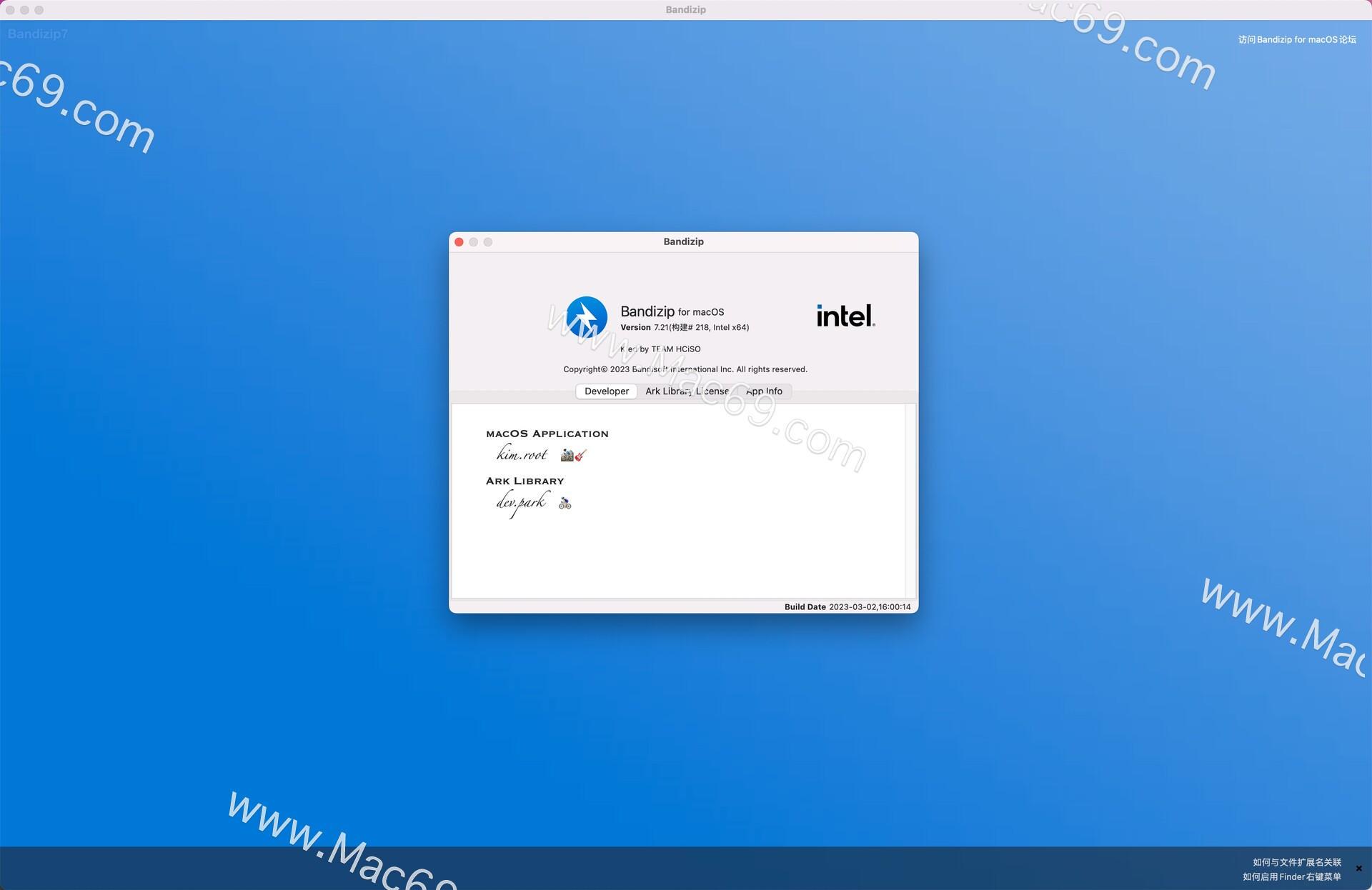Screen dimensions: 1372x890
Task: Switch to the Ark Library License tab
Action: coord(687,391)
